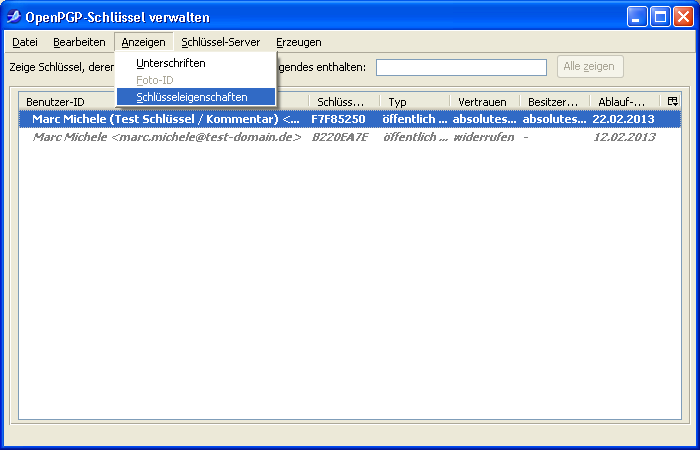Screen dimensions: 700x450
Task: Open the Erzeugen menu
Action: [299, 42]
